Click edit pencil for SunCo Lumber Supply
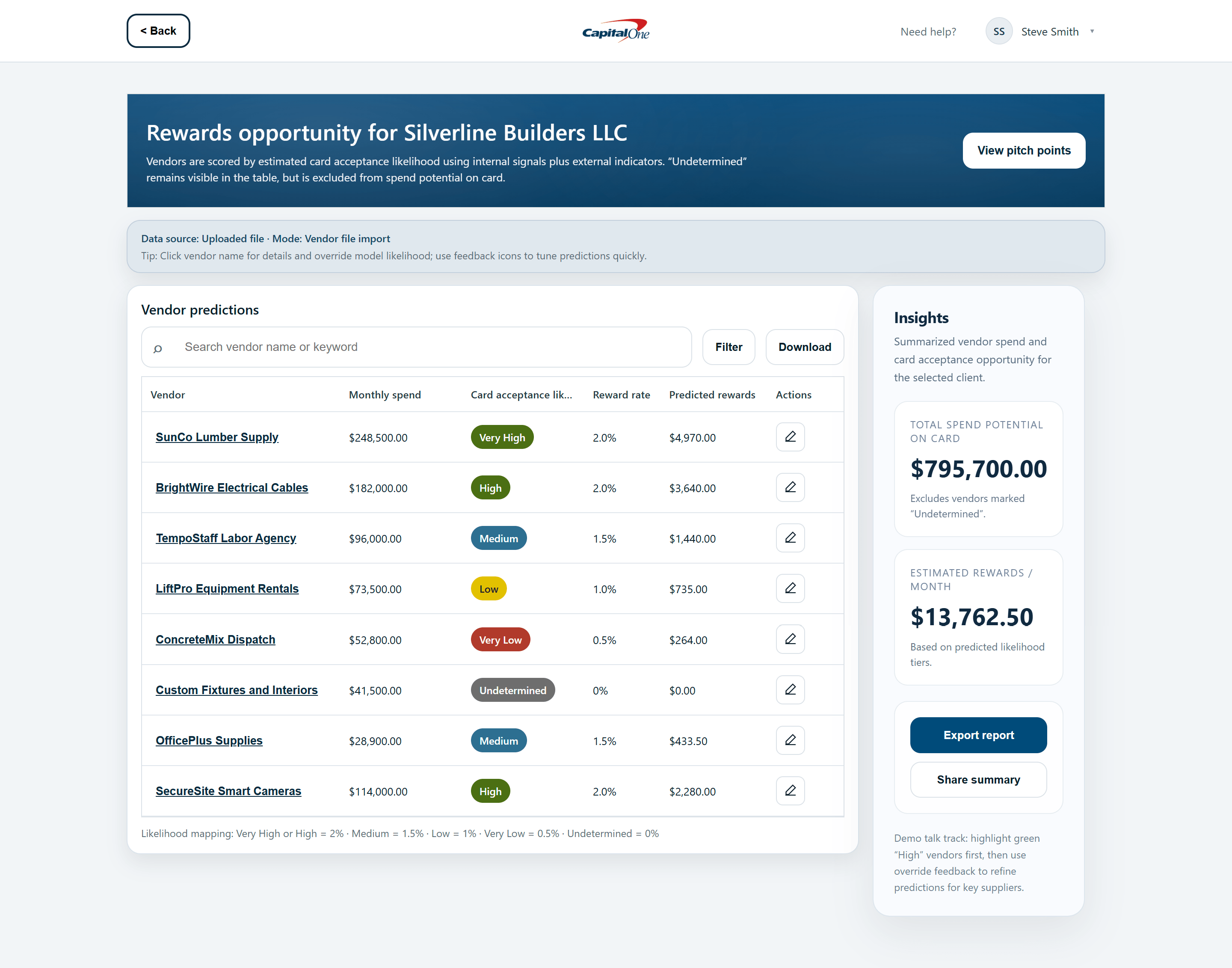The height and width of the screenshot is (968, 1232). point(790,437)
